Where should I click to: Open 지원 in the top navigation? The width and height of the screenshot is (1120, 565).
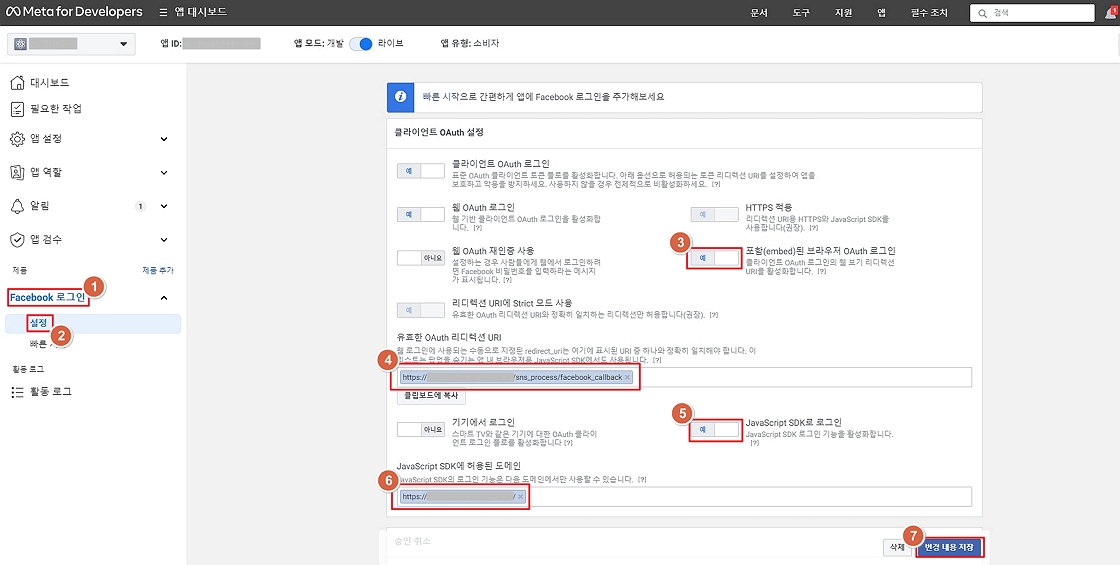coord(844,13)
